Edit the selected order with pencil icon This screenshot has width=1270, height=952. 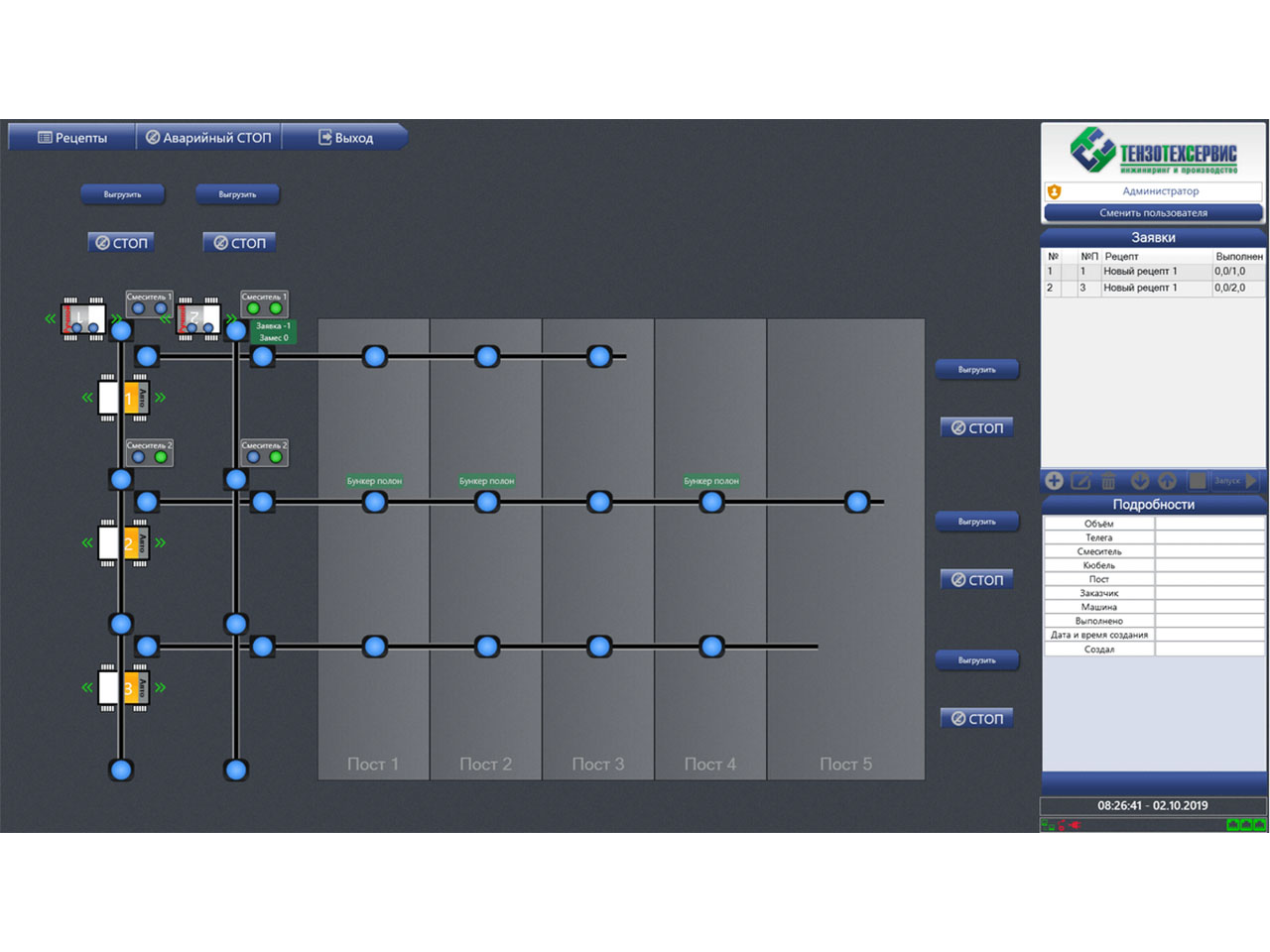coord(1081,481)
